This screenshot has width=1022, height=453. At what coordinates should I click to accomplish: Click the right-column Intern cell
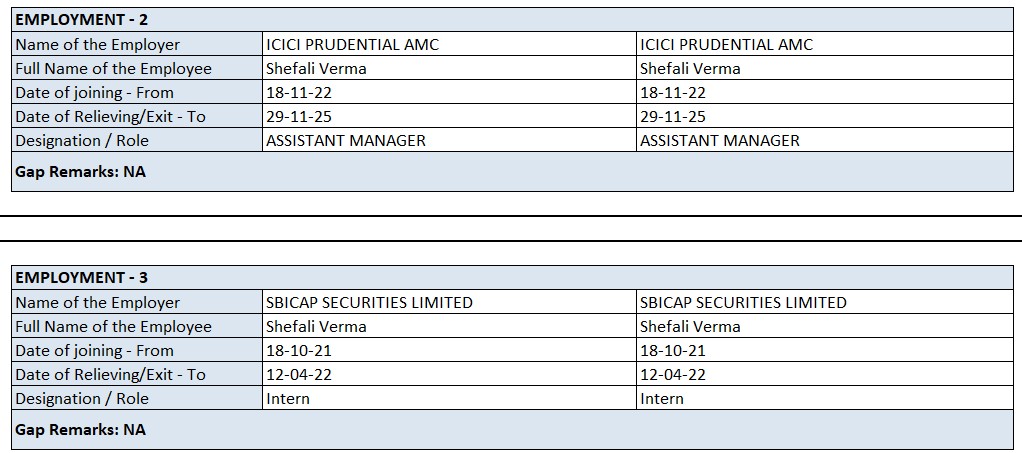point(662,398)
